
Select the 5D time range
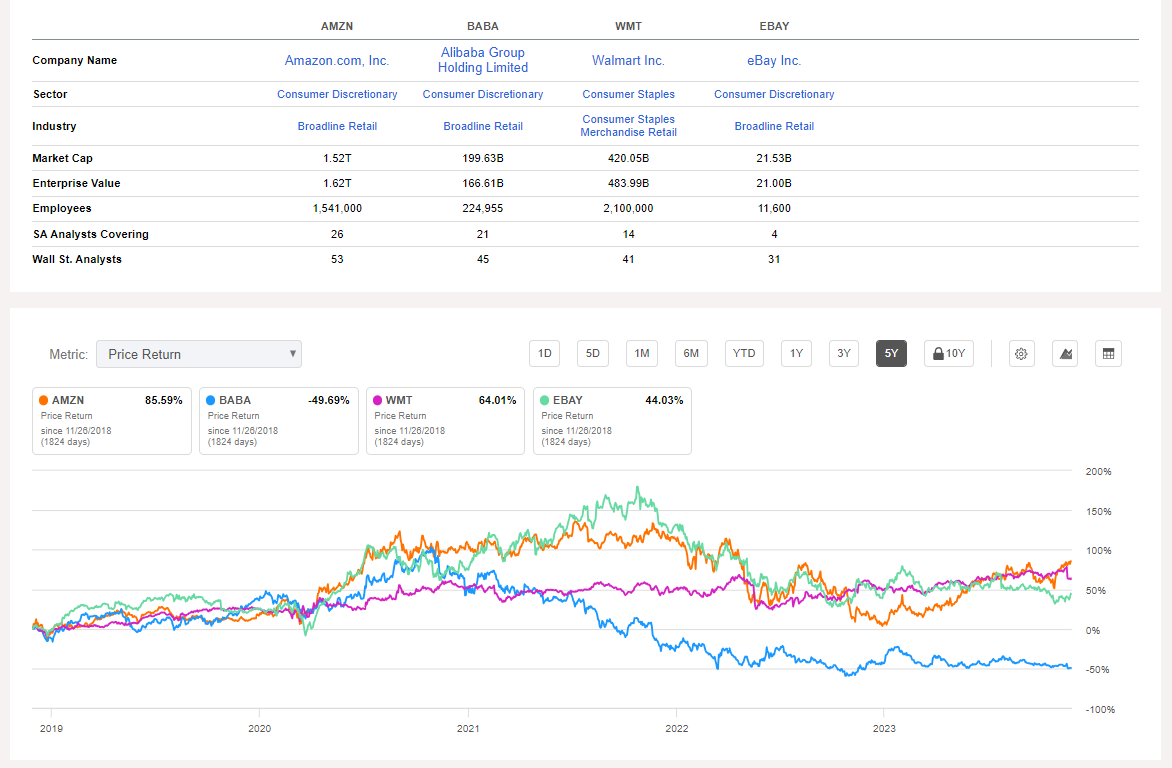pyautogui.click(x=593, y=354)
